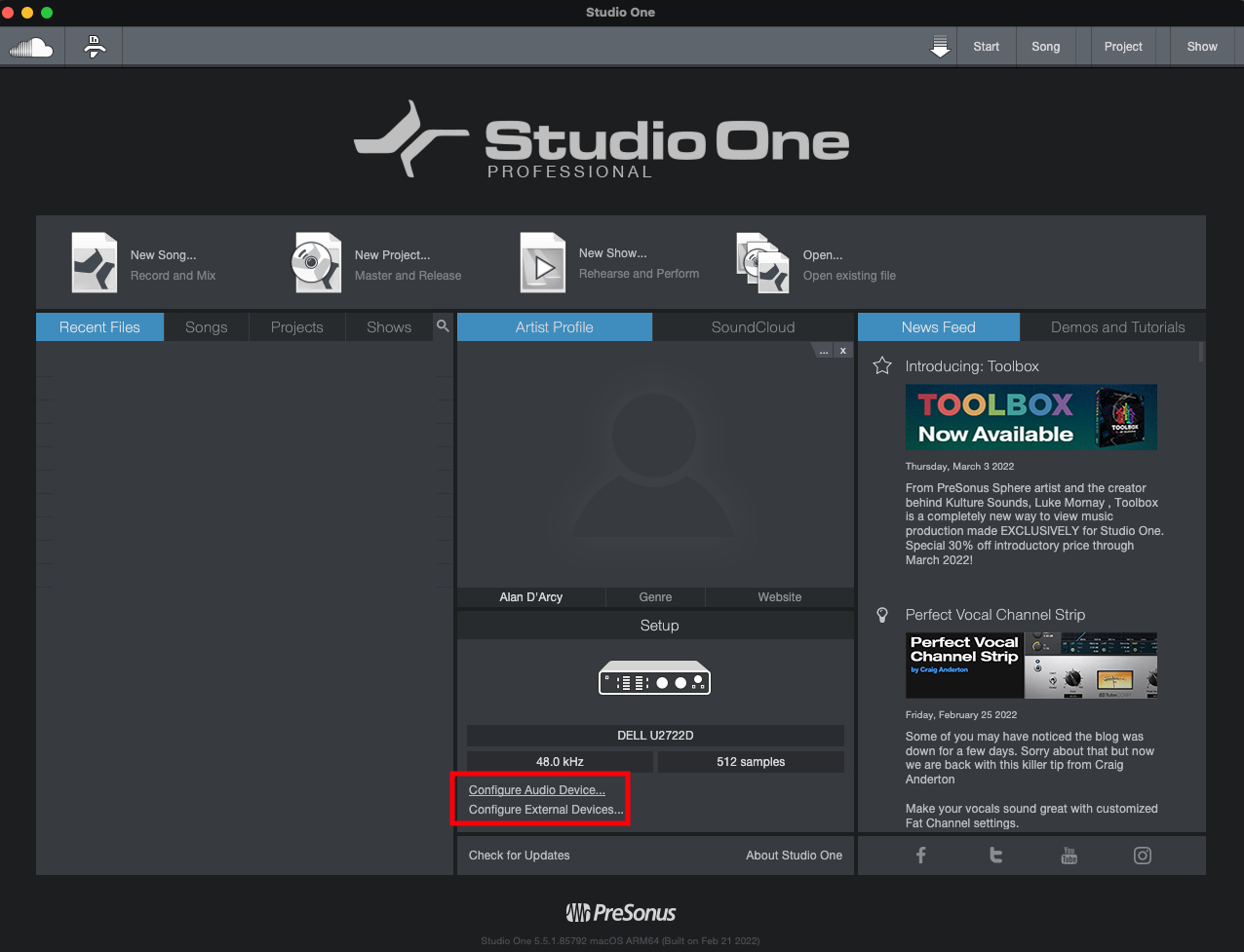
Task: Click the audio interface icon under Setup
Action: tap(654, 678)
